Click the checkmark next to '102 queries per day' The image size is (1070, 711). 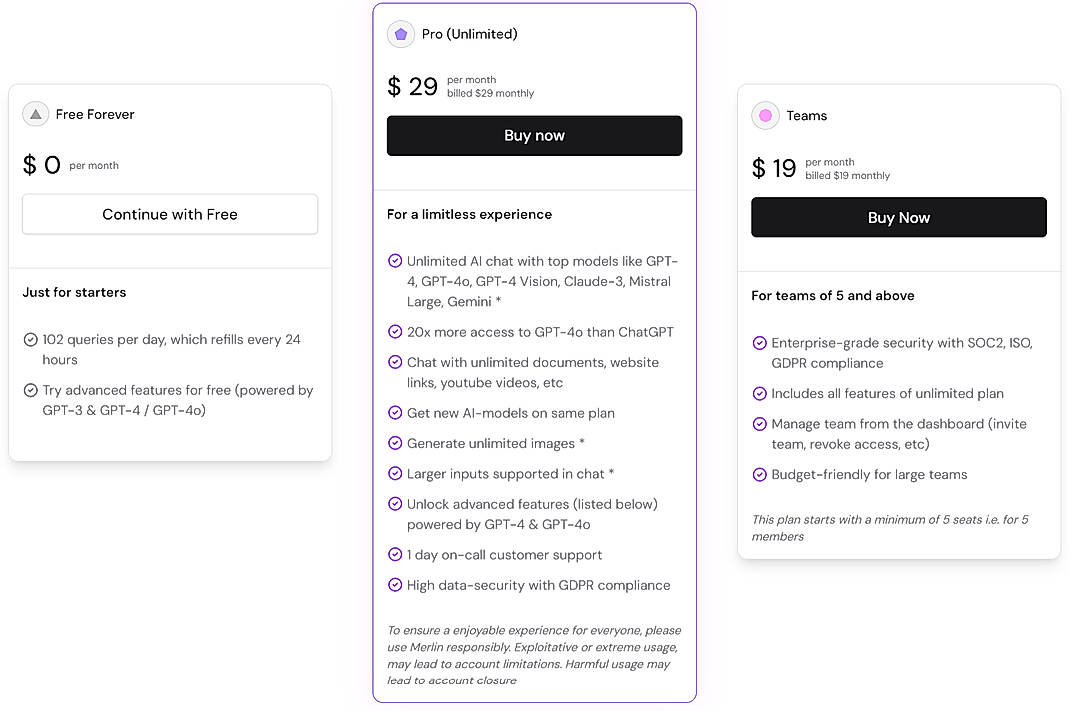[x=31, y=340]
